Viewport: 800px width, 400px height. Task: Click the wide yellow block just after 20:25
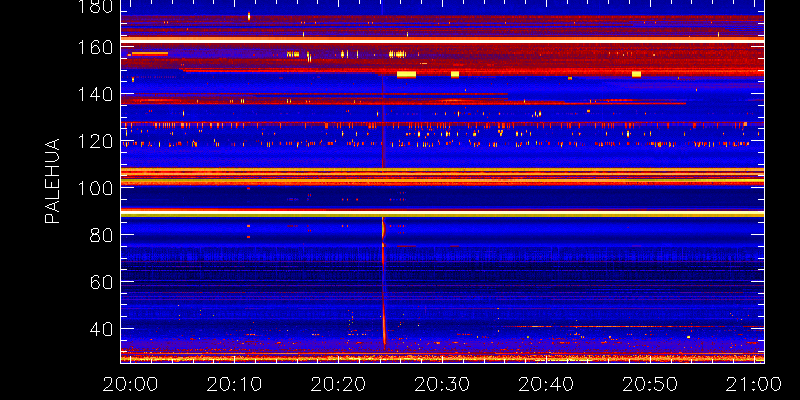tap(407, 74)
